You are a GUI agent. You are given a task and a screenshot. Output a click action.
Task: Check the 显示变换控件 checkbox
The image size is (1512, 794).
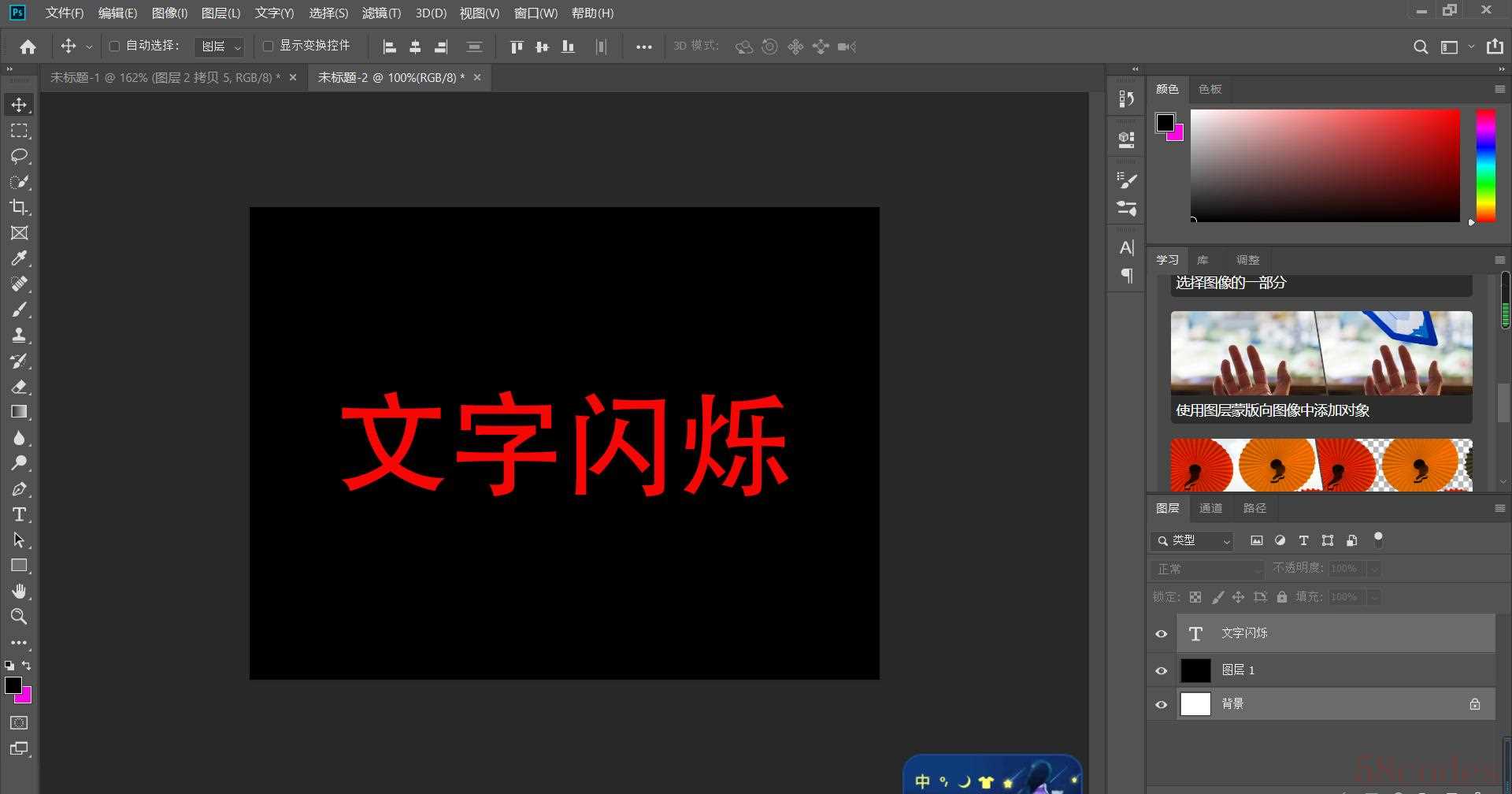coord(268,46)
